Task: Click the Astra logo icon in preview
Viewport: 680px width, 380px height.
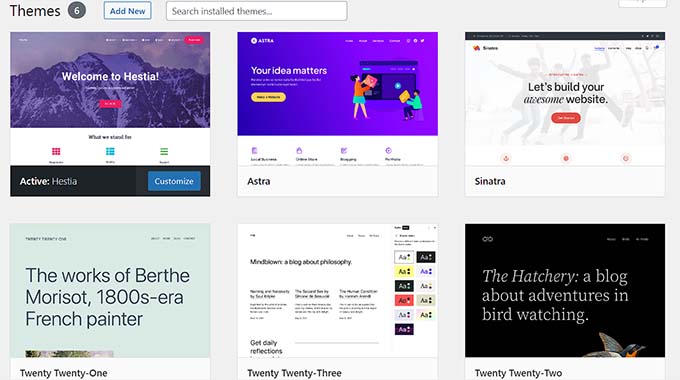Action: tap(254, 41)
